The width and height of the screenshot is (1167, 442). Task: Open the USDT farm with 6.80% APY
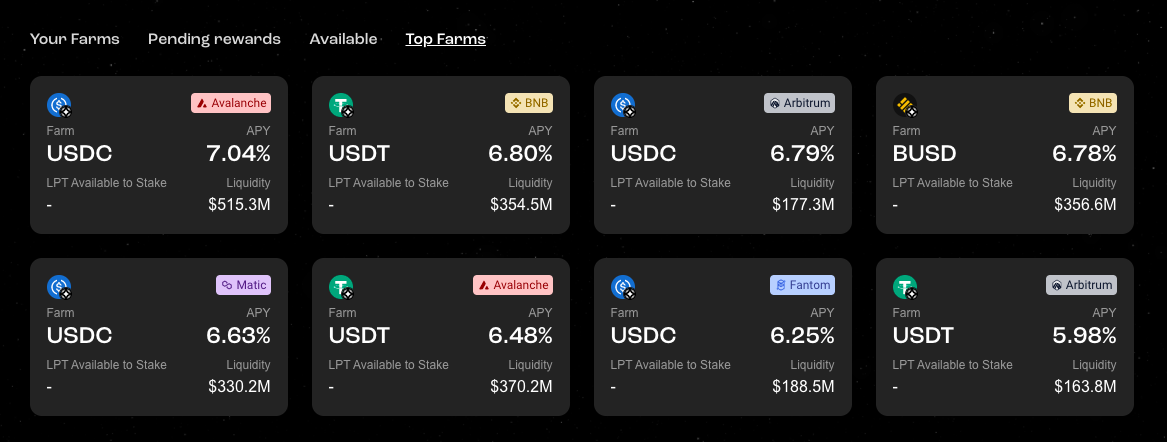tap(441, 155)
